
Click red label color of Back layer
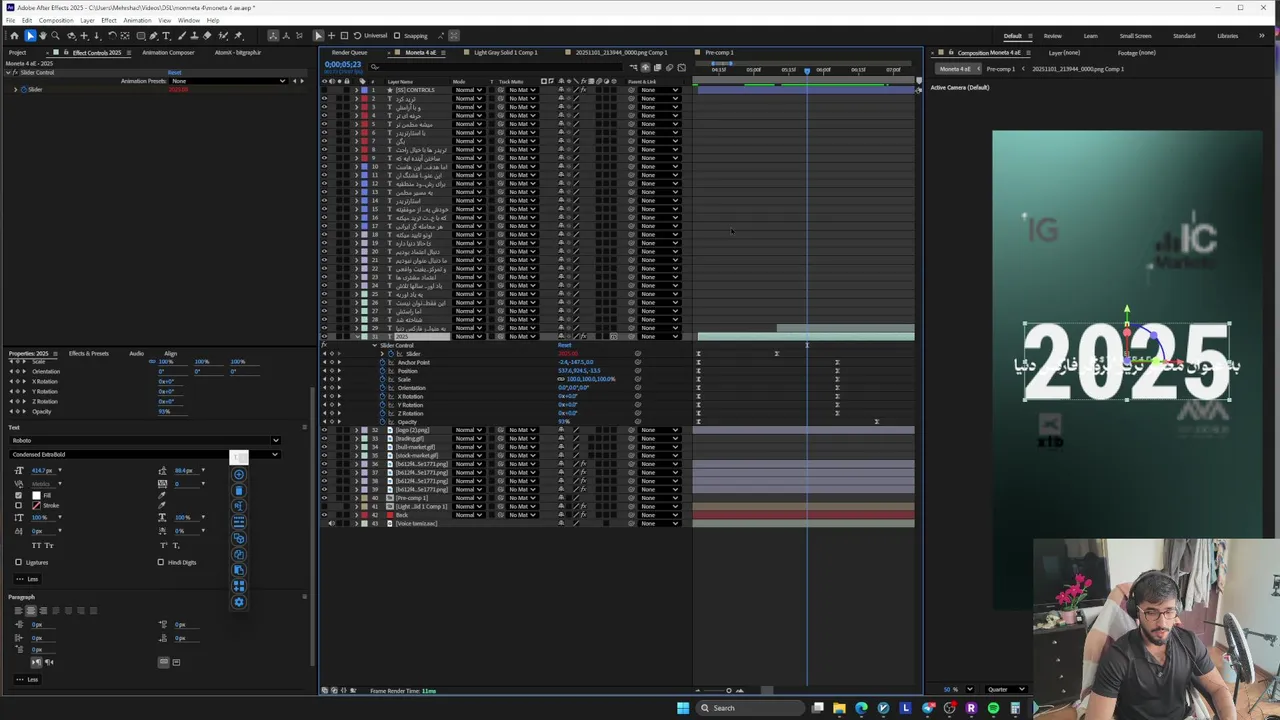[364, 515]
